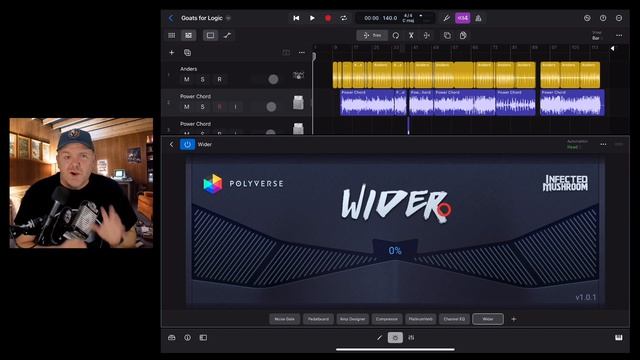Open the Automation Read mode dropdown
Screen dimensions: 640x360
577,144
